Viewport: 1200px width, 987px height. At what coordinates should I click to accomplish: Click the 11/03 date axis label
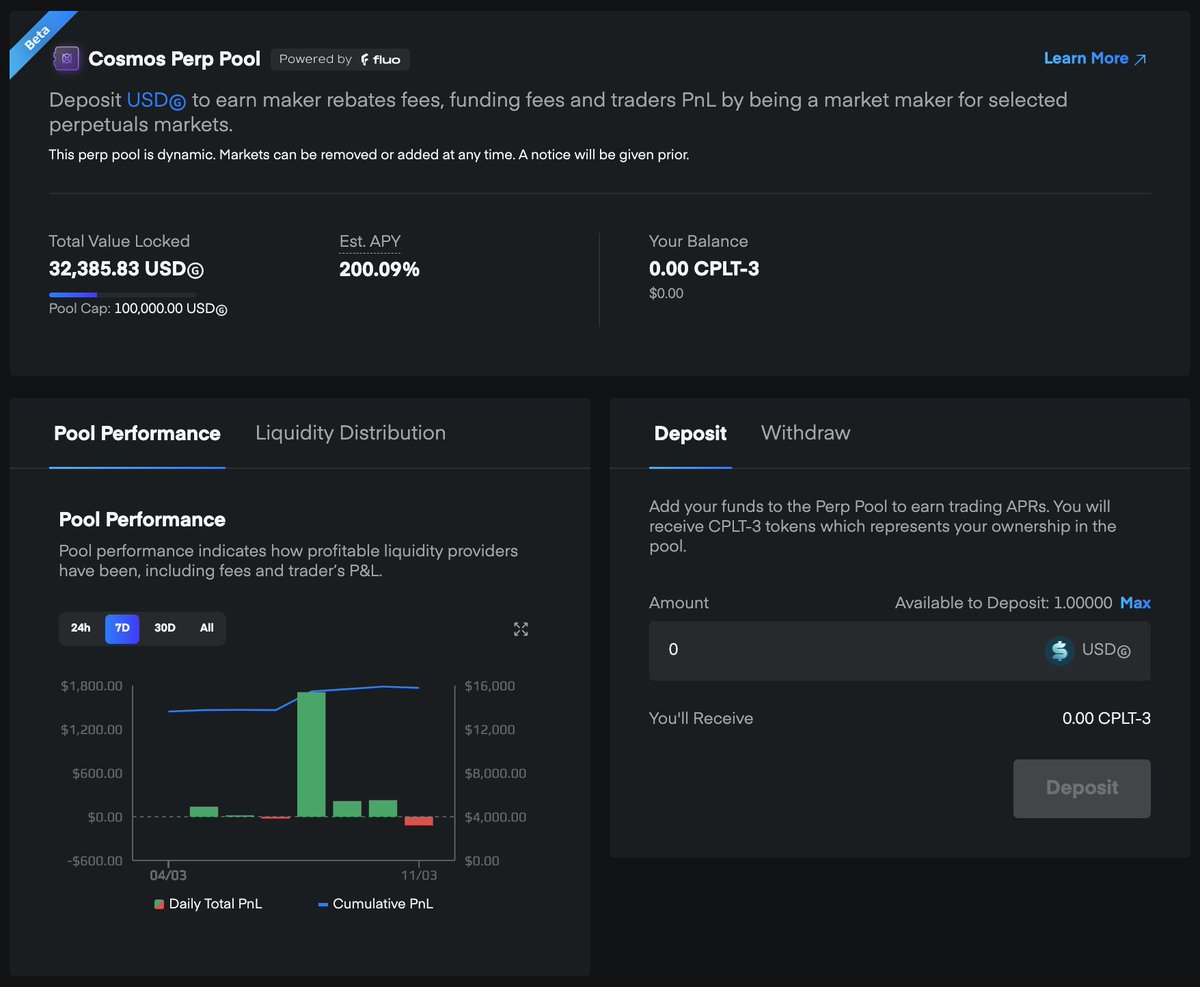(x=418, y=875)
